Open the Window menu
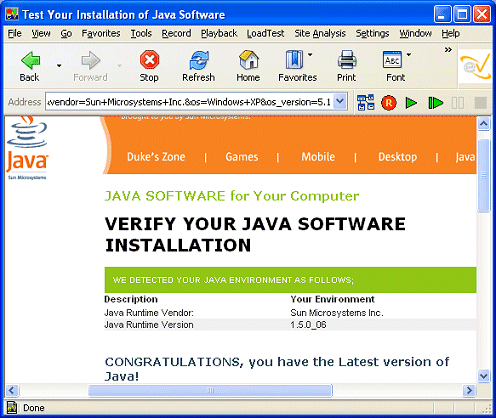The height and width of the screenshot is (418, 496). point(416,33)
